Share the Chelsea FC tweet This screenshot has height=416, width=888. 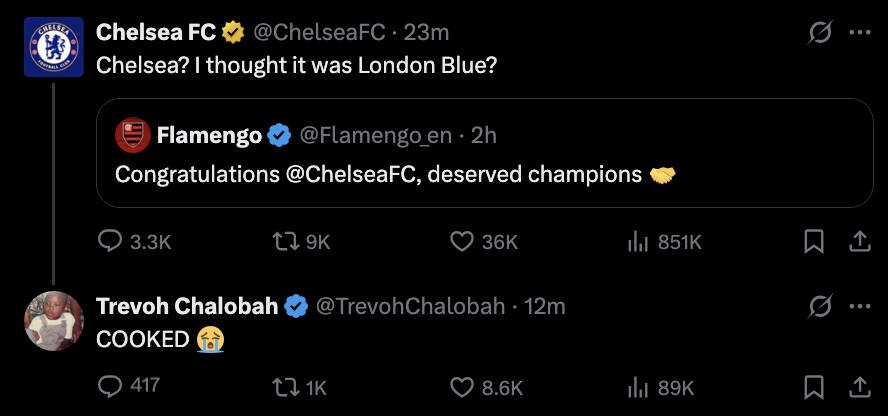(859, 242)
